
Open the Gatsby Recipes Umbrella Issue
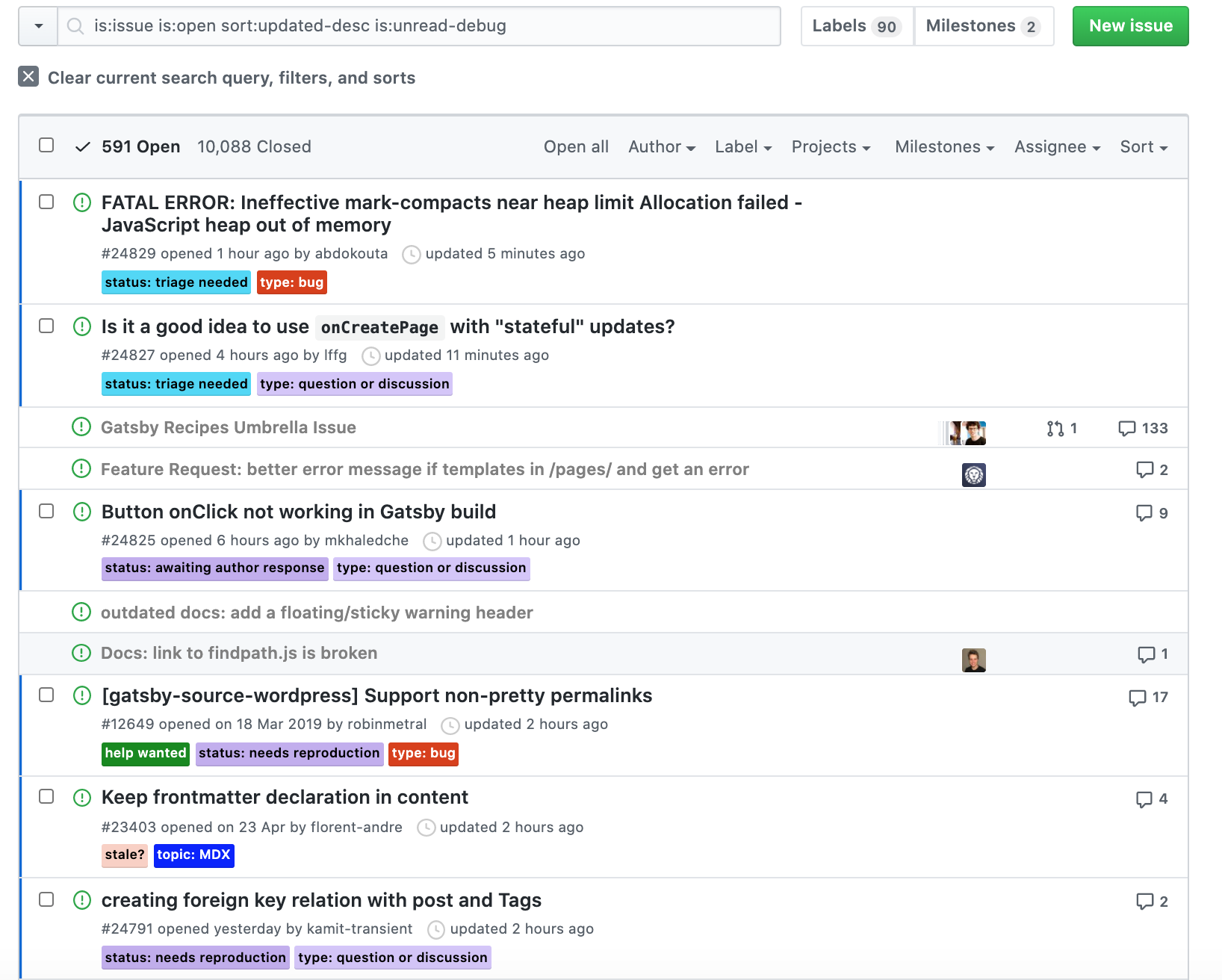(229, 427)
